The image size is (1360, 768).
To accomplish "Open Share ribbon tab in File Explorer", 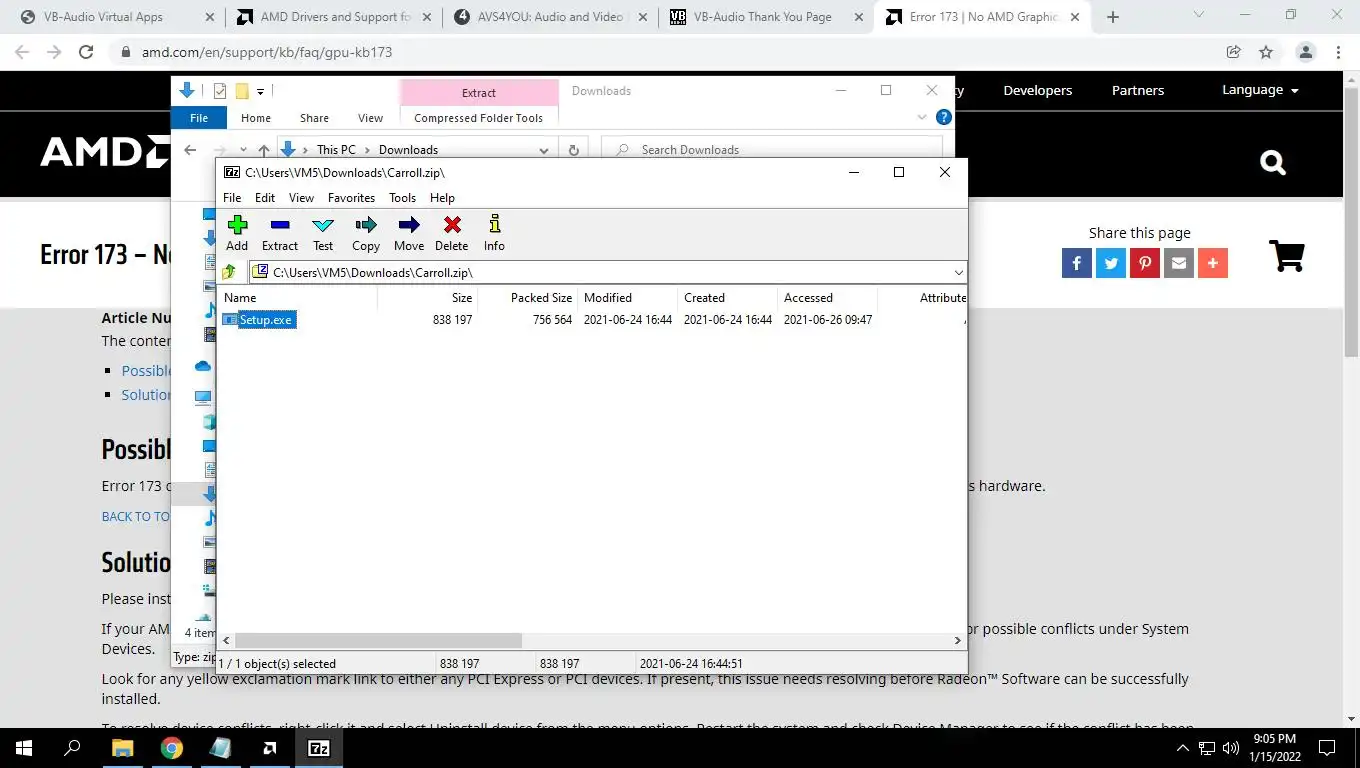I will pos(314,118).
